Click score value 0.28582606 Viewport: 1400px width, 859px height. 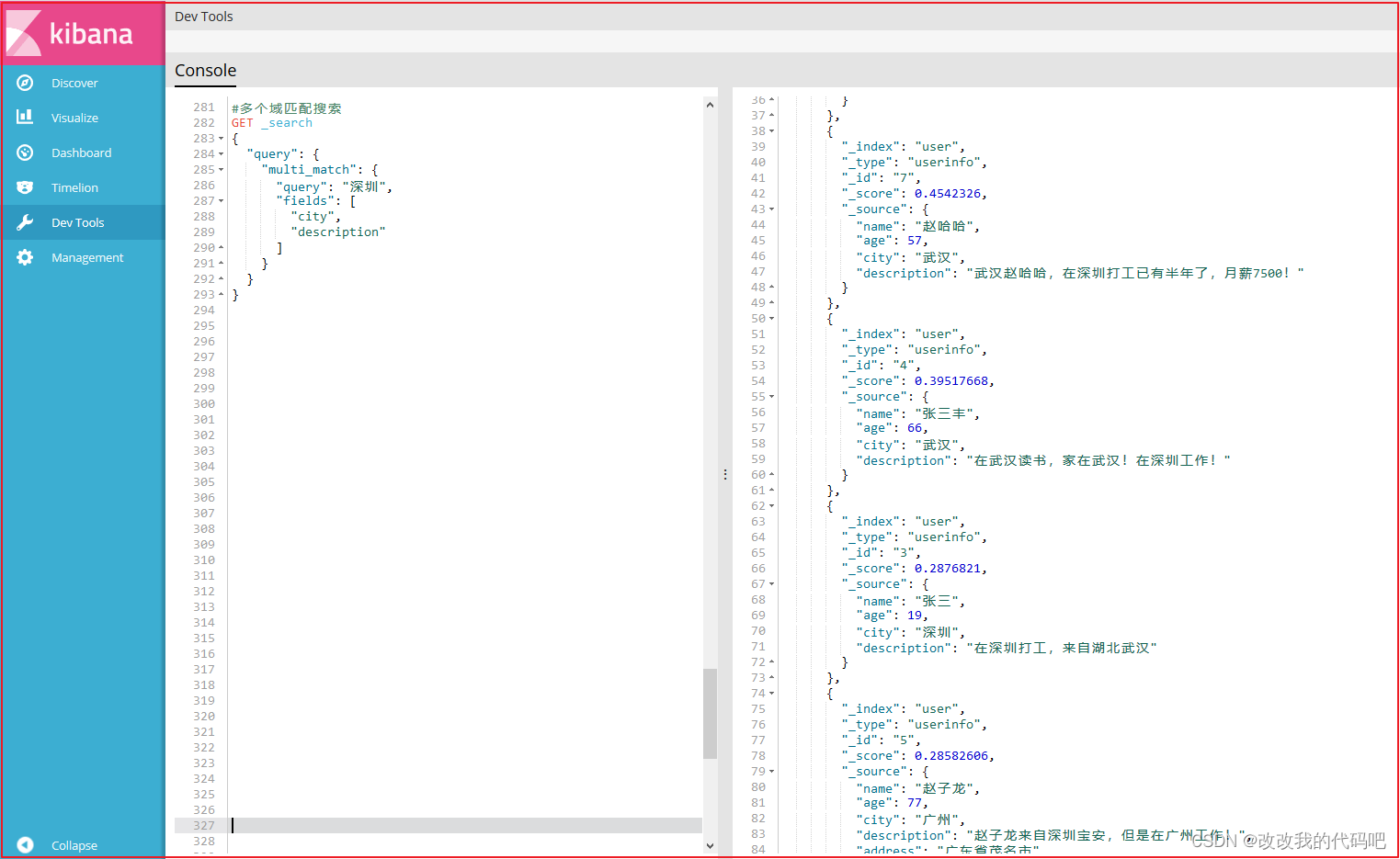[950, 756]
